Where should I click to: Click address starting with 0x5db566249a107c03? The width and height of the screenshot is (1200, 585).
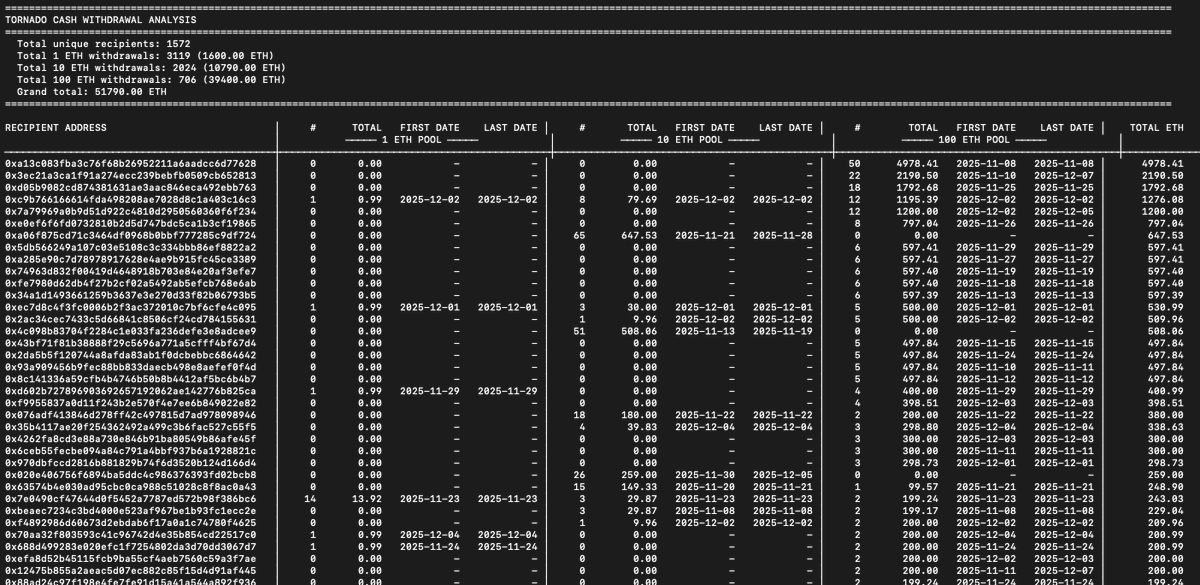pos(131,248)
